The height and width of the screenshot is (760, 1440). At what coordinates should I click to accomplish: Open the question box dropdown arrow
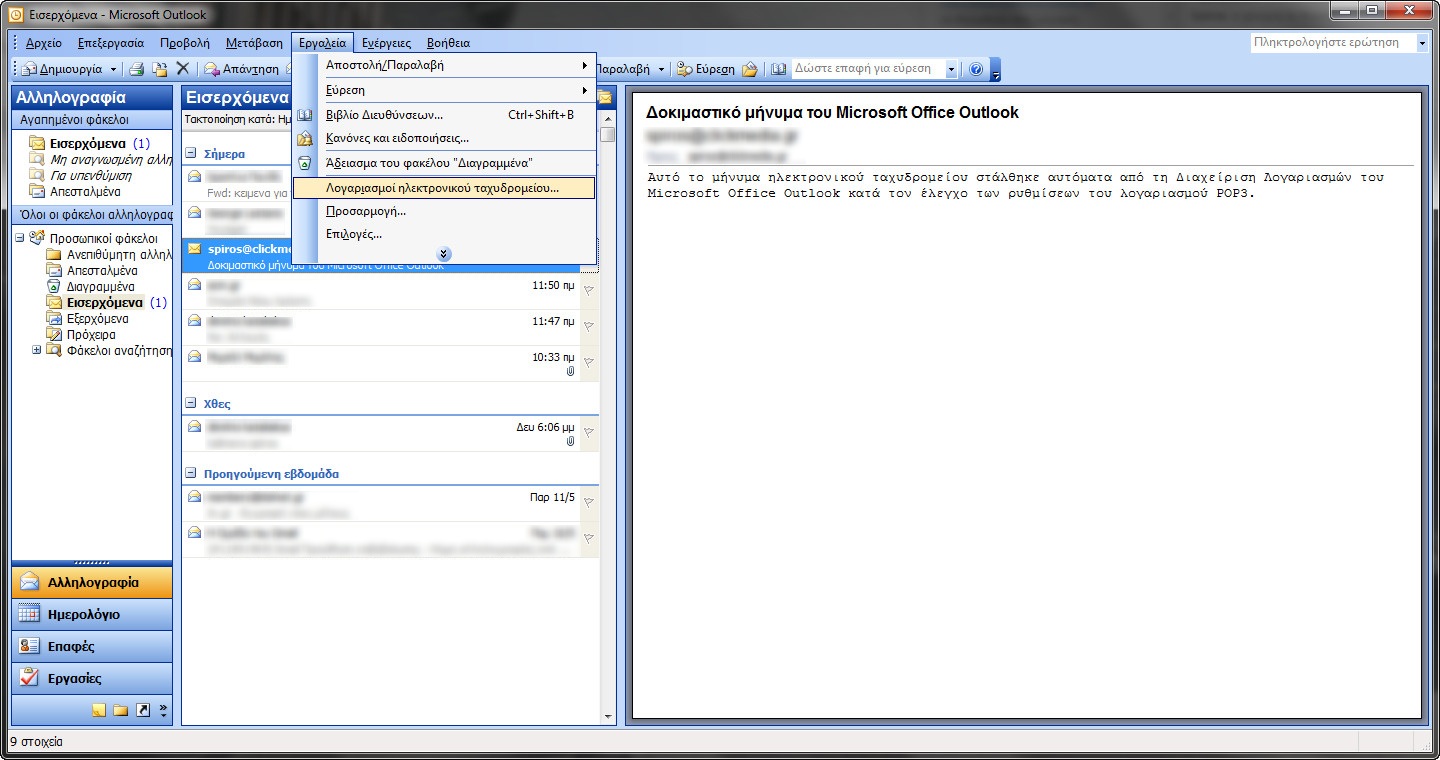(x=1422, y=43)
